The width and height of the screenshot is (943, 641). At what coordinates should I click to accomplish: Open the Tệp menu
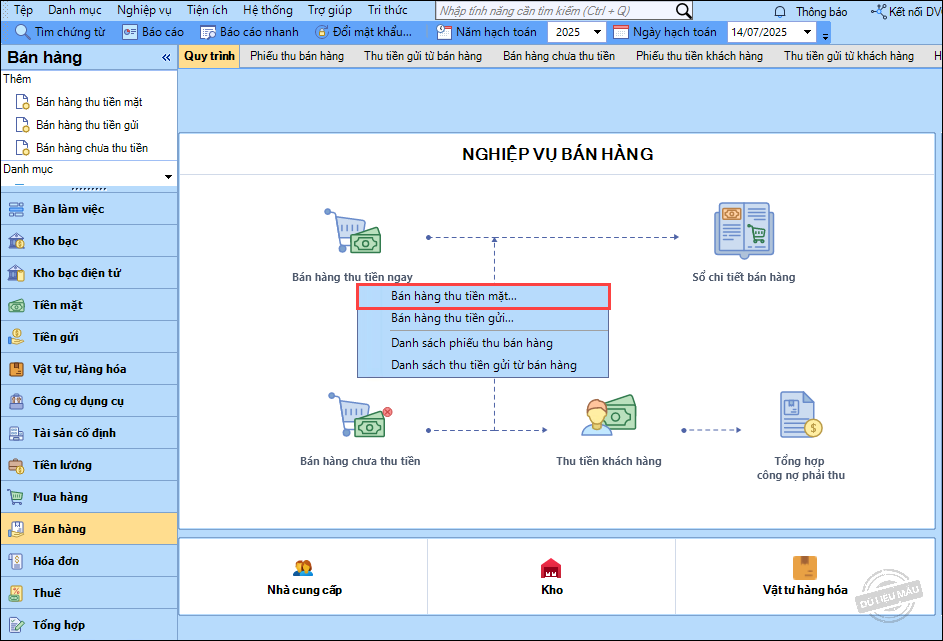[23, 10]
